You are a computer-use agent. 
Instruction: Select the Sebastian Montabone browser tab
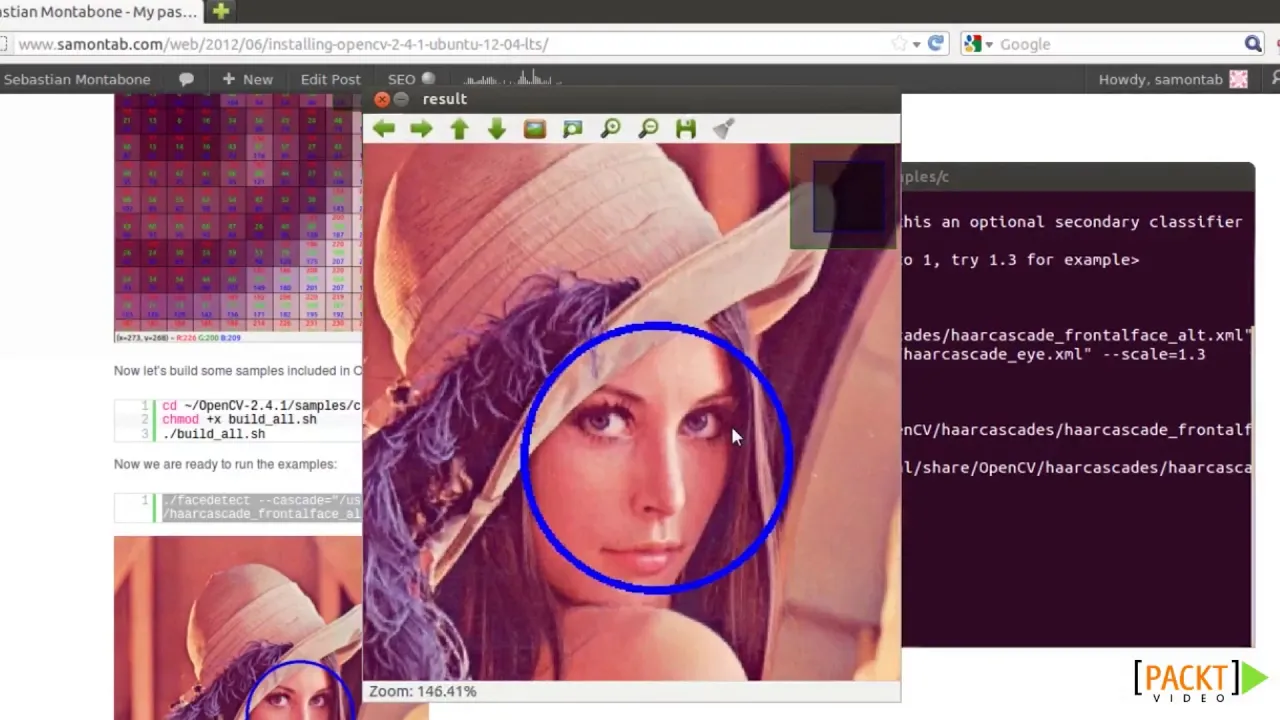pyautogui.click(x=100, y=11)
